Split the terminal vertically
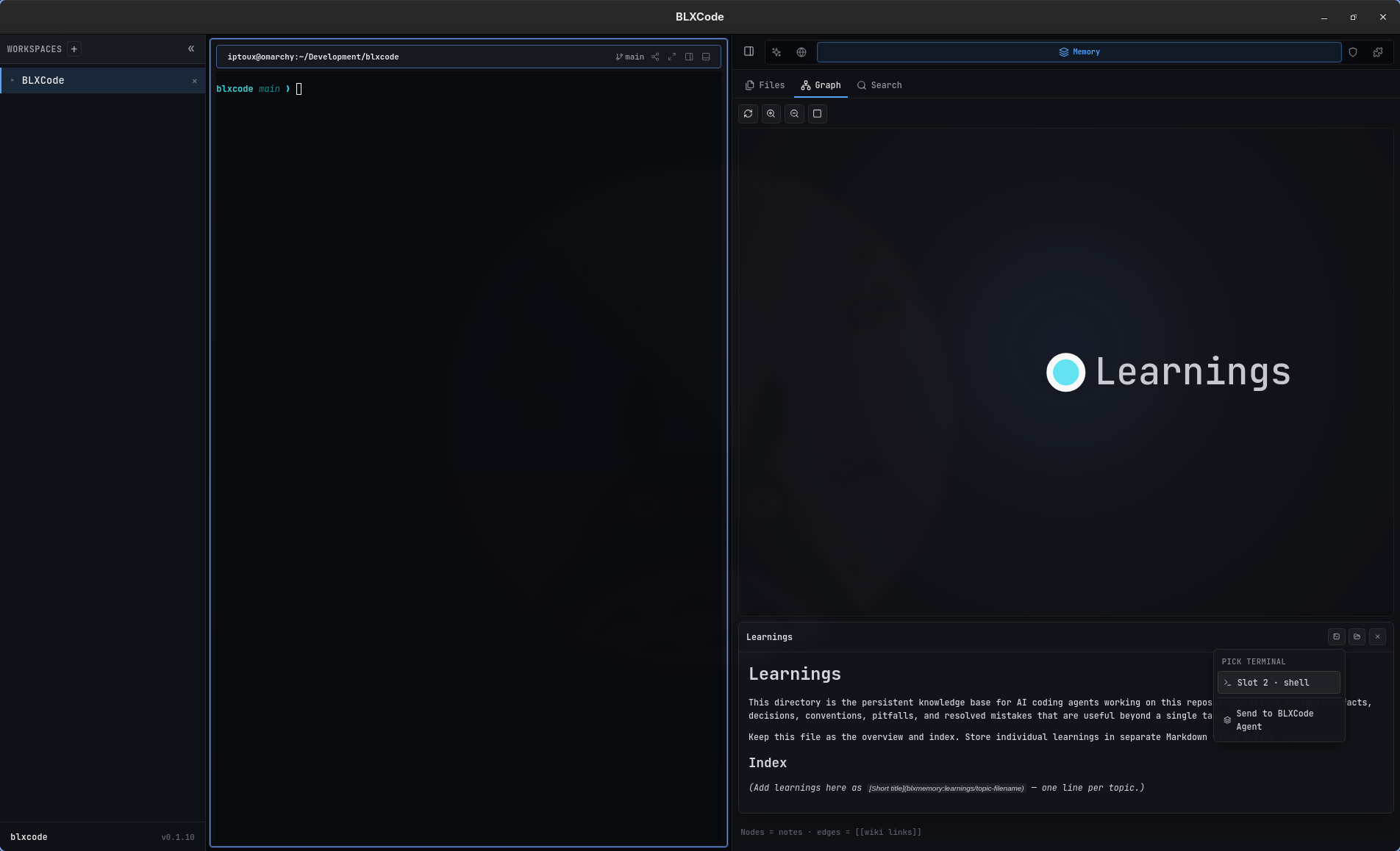 689,57
